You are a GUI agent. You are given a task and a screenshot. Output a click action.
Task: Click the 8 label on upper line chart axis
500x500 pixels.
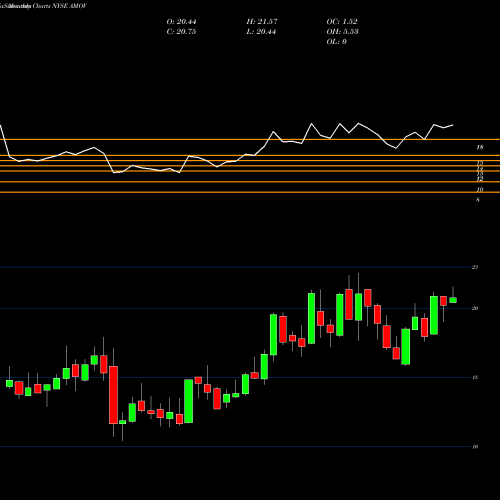(x=478, y=200)
